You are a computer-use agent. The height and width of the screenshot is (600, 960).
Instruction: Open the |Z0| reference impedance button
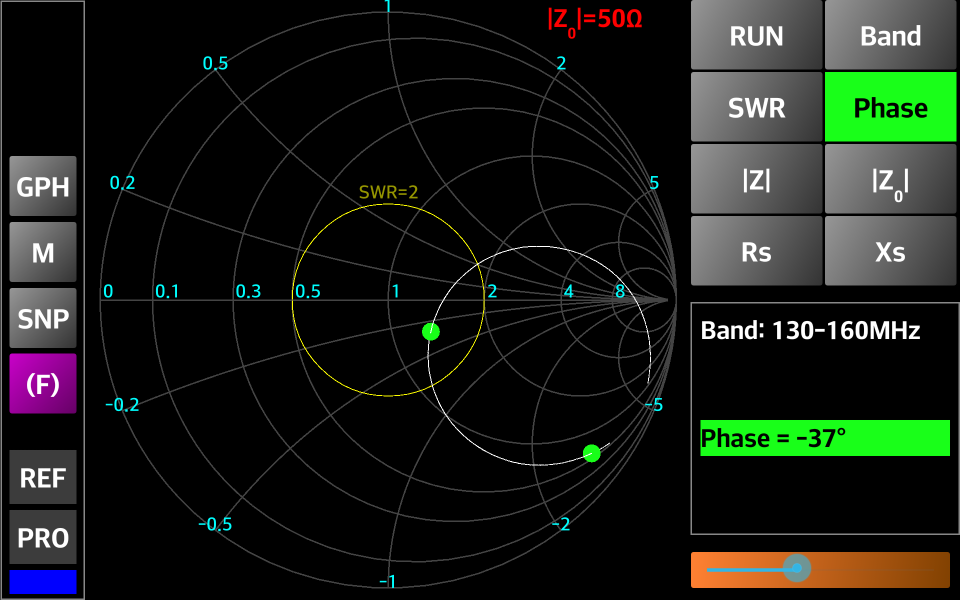click(x=890, y=179)
